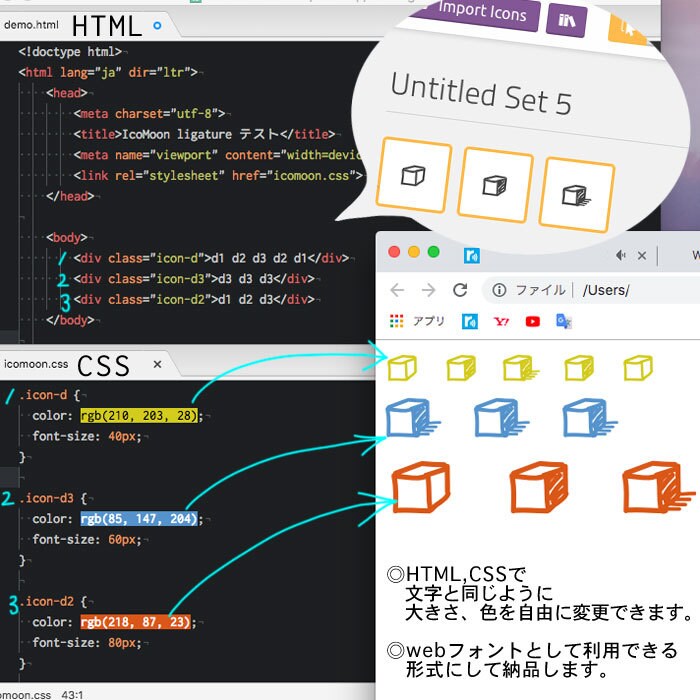Open the Yahoo bookmark icon
Viewport: 700px width, 700px height.
pyautogui.click(x=501, y=321)
